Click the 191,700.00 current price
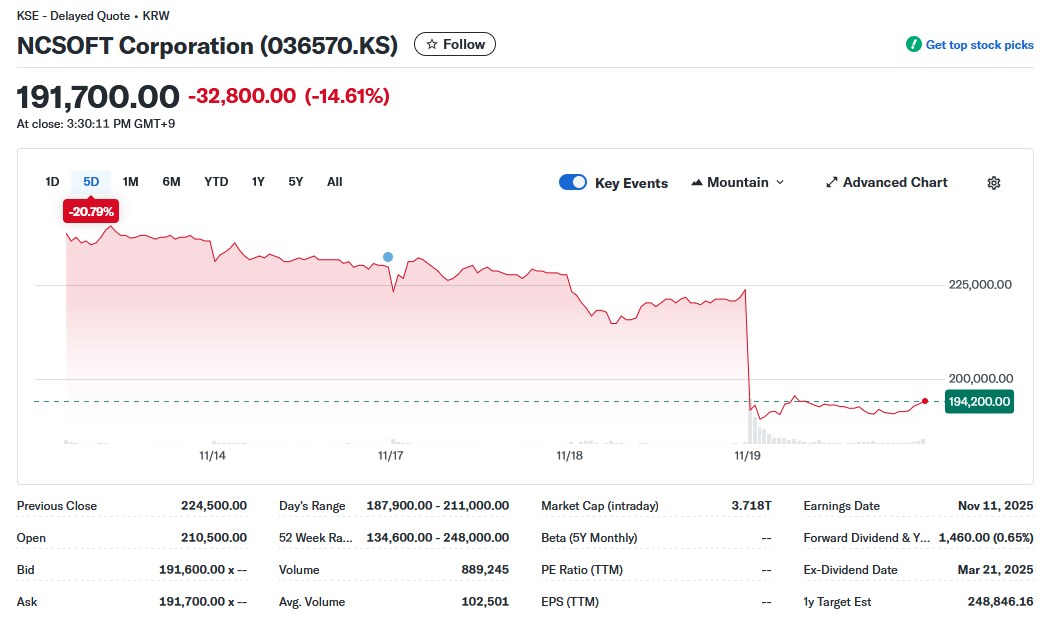Image resolution: width=1046 pixels, height=629 pixels. pyautogui.click(x=98, y=97)
